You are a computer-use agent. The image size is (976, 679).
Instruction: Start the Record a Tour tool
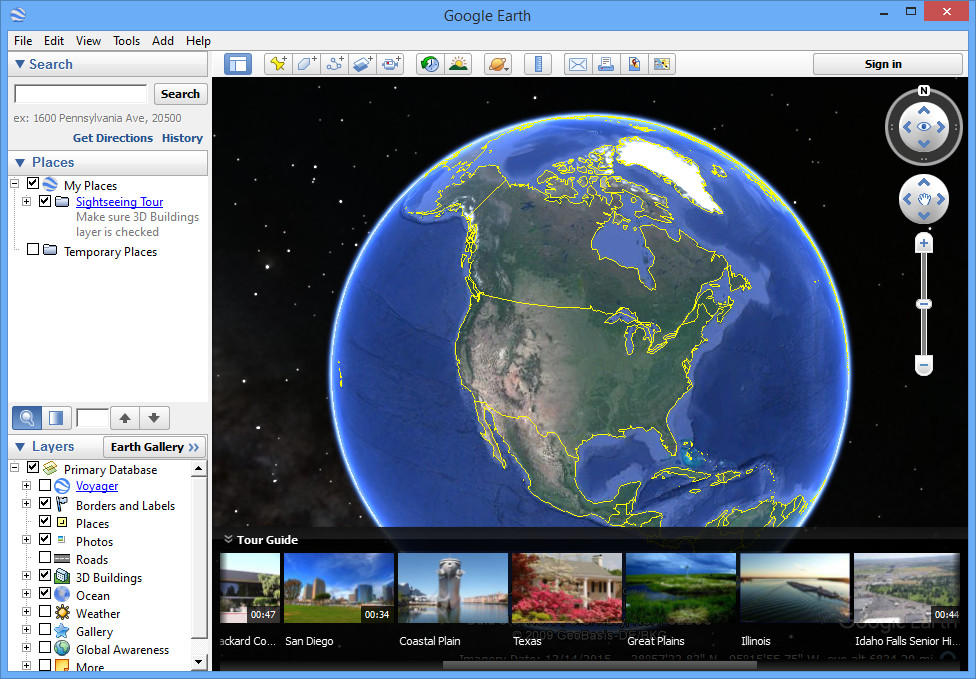point(391,63)
